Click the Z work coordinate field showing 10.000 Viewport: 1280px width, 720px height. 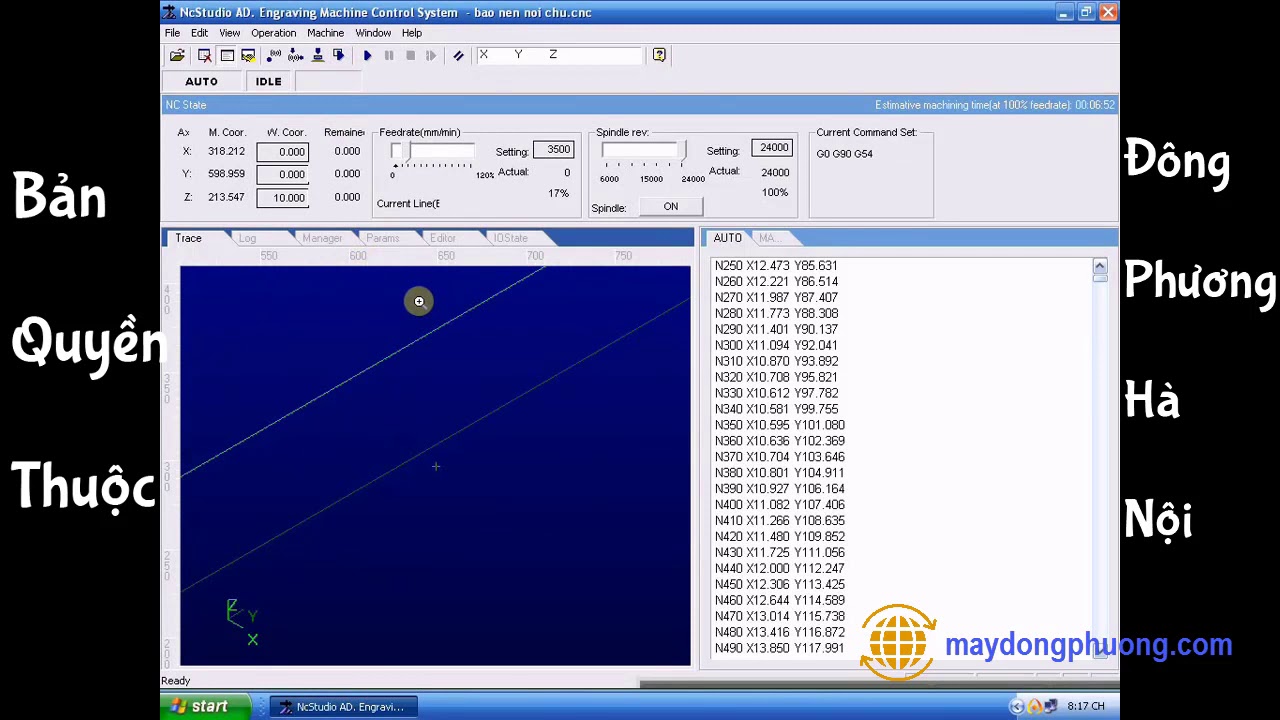coord(282,198)
